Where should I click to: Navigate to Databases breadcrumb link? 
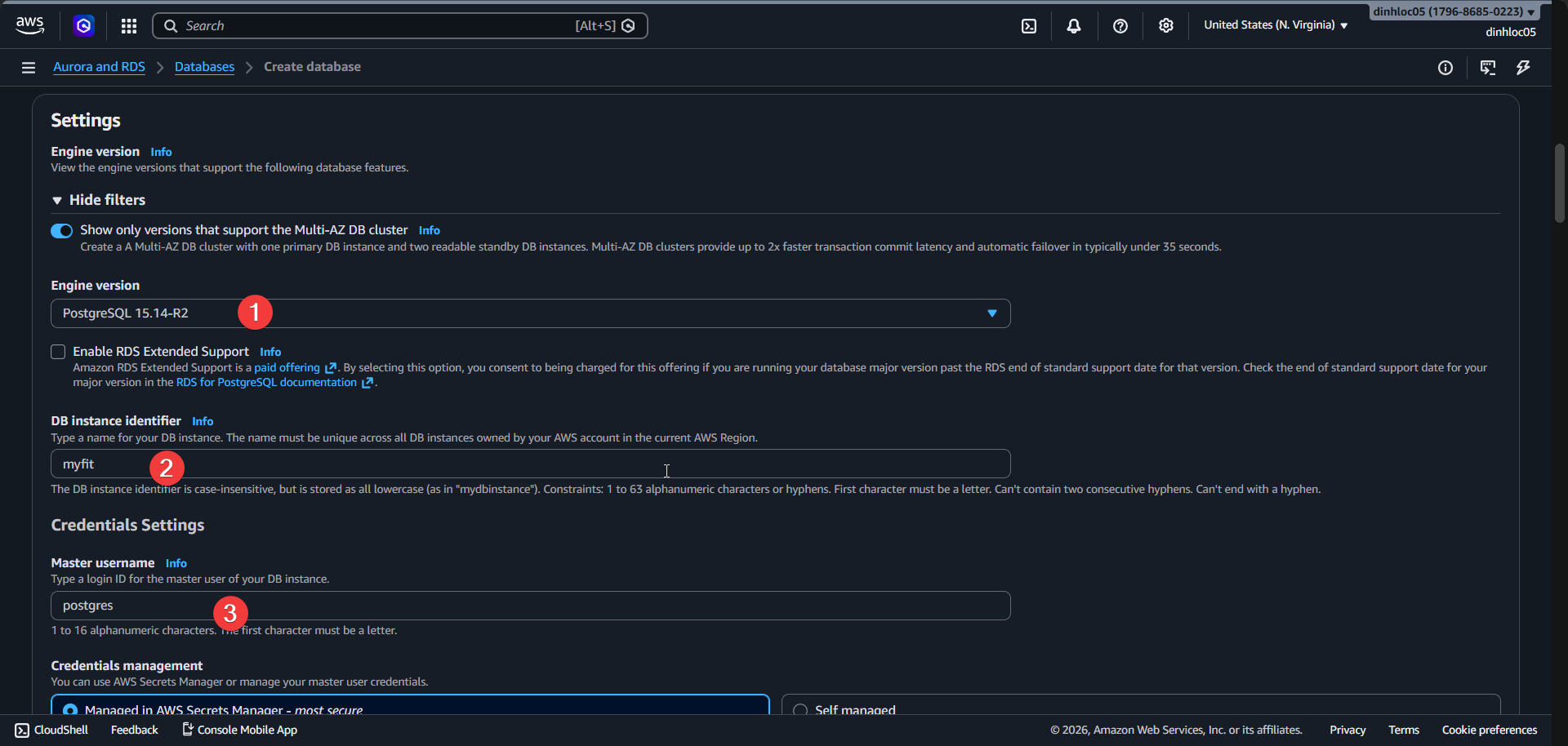pos(204,67)
